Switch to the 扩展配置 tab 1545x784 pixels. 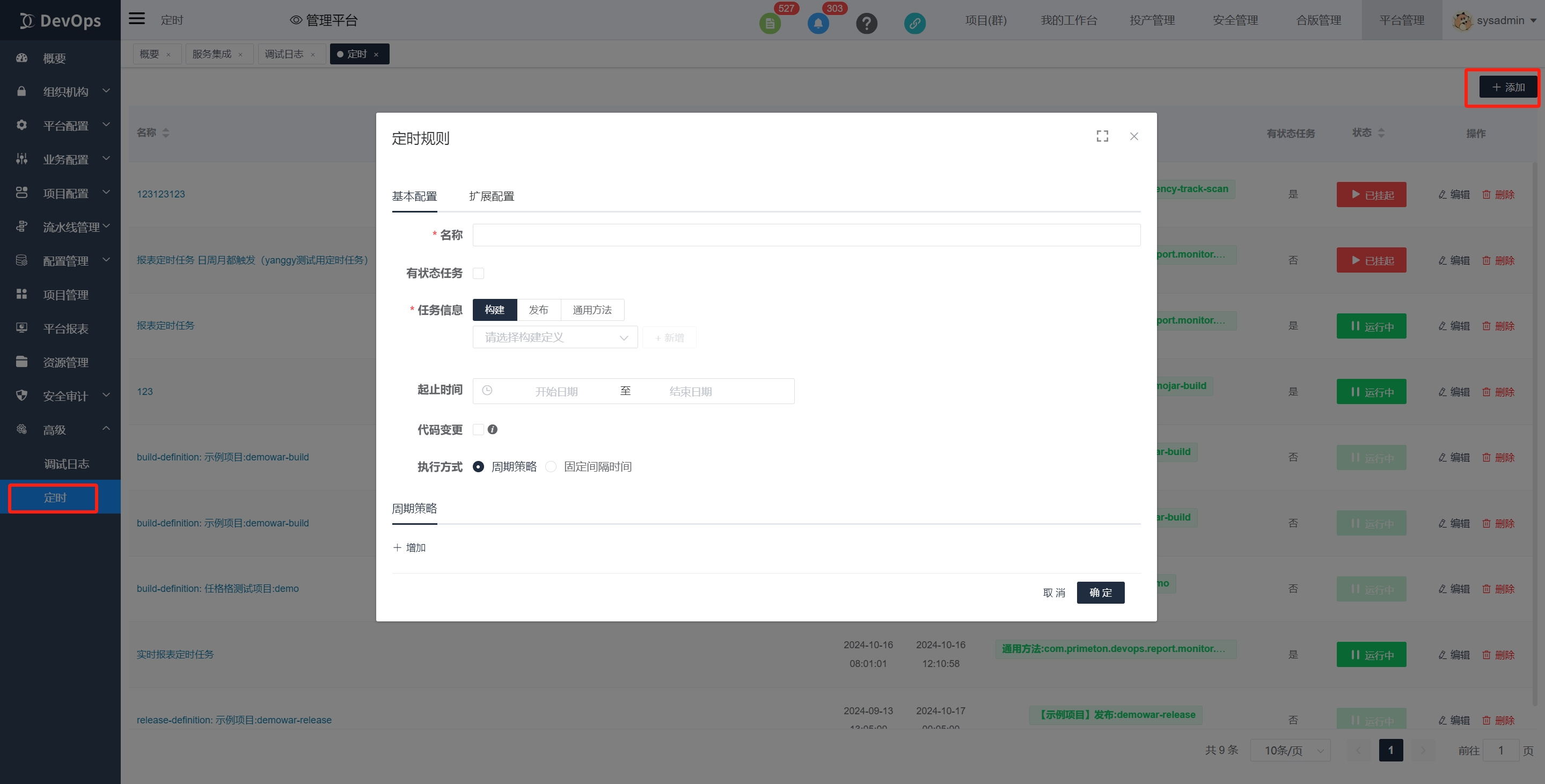[x=491, y=196]
